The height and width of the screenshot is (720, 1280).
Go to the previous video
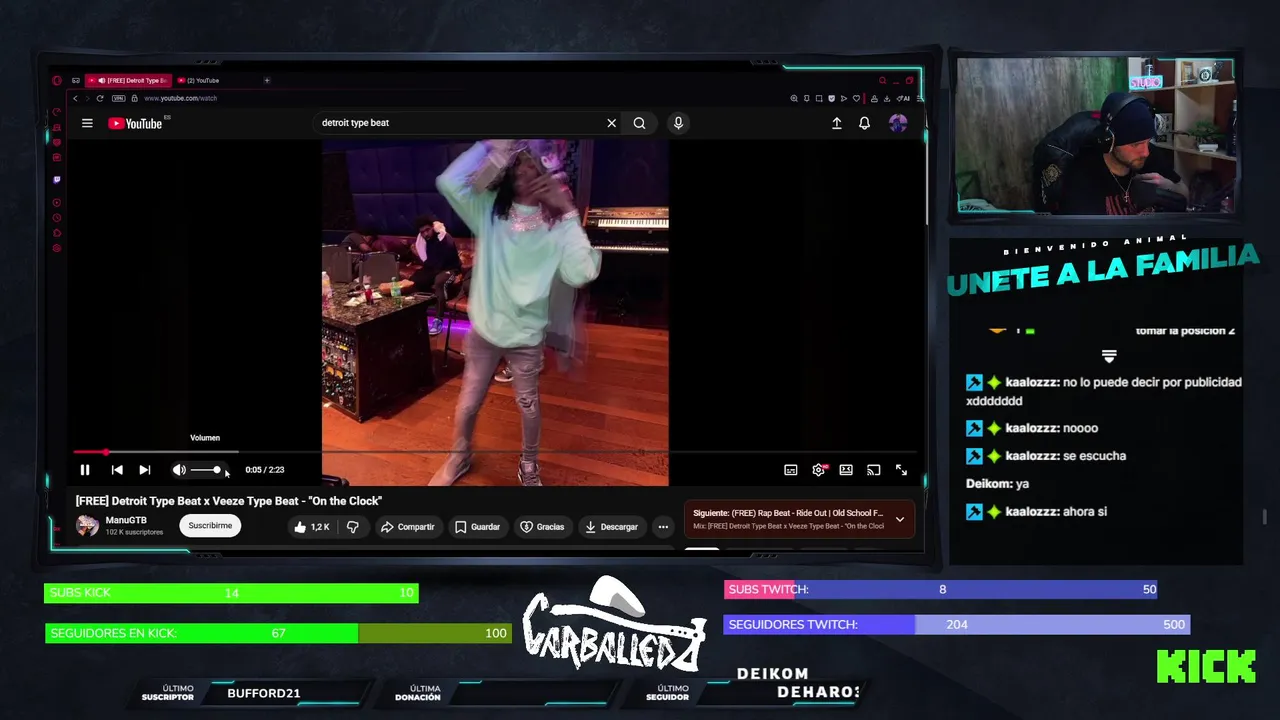point(117,470)
